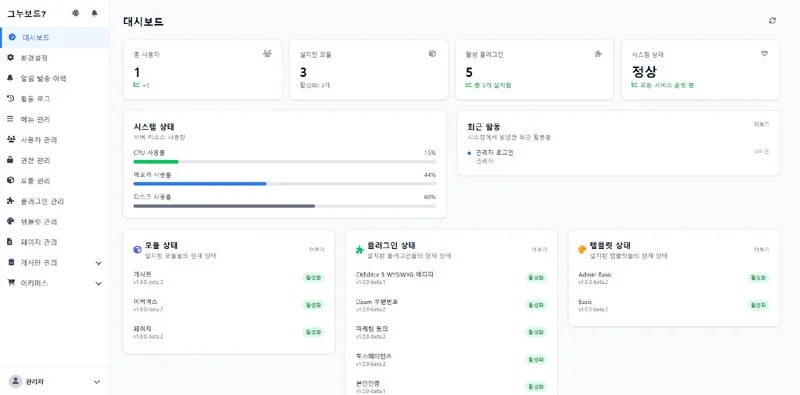Open 알림 발송 이력 in the sidebar
The image size is (800, 395).
coord(55,78)
